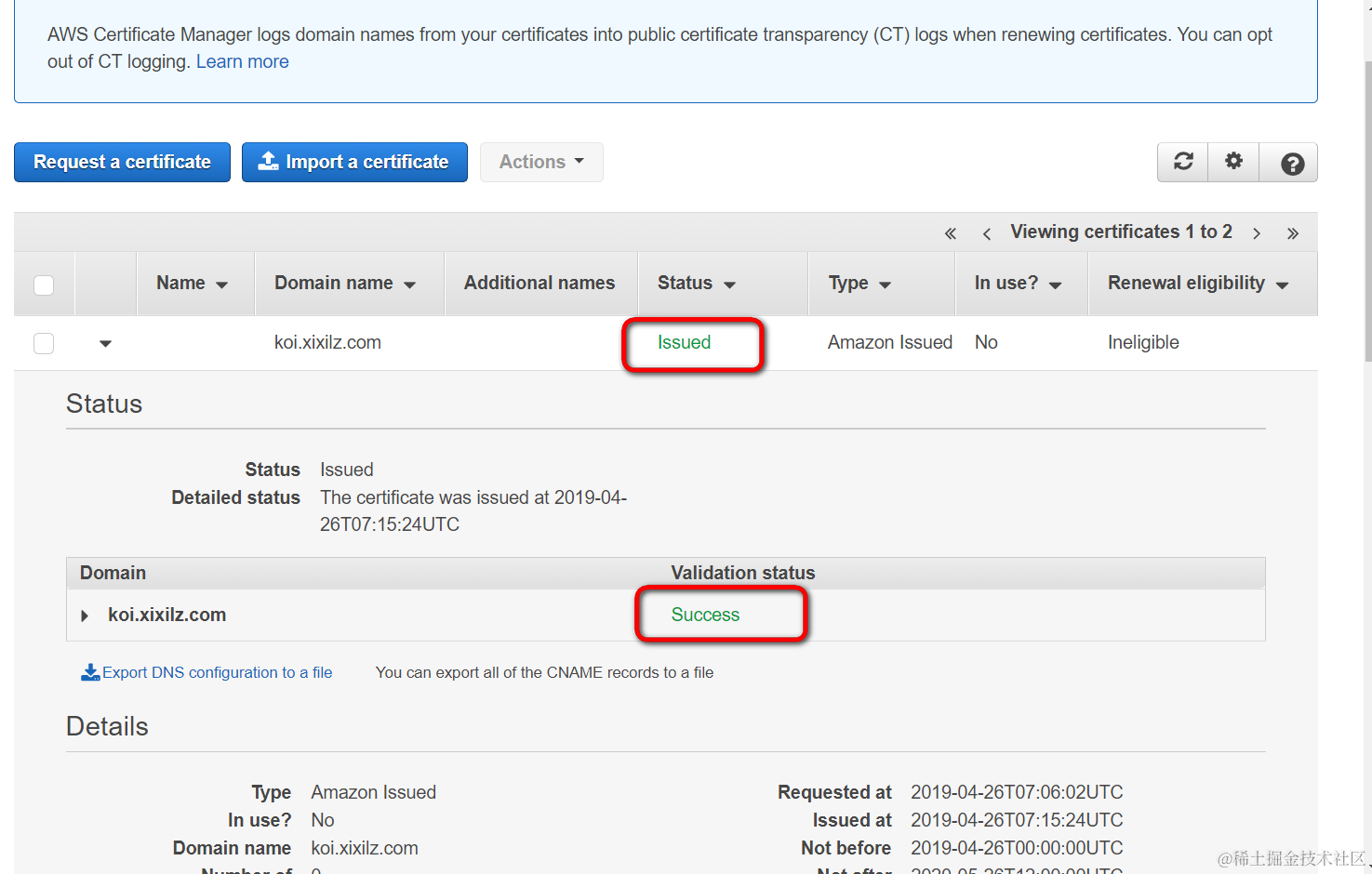Click the vertical page scrollbar
The image size is (1372, 874).
click(1367, 212)
